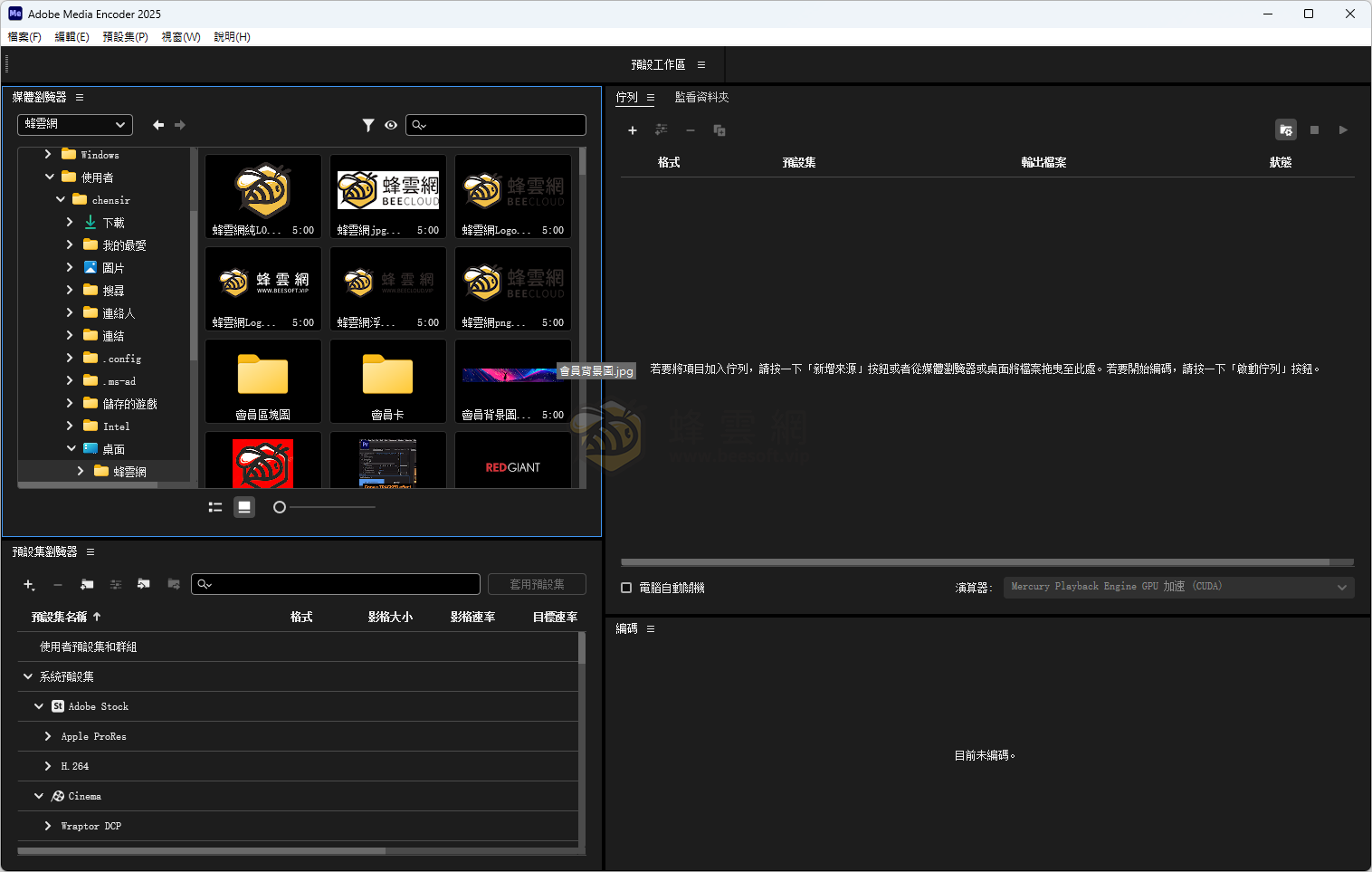1372x872 pixels.
Task: Click the export presets icon
Action: 174,585
